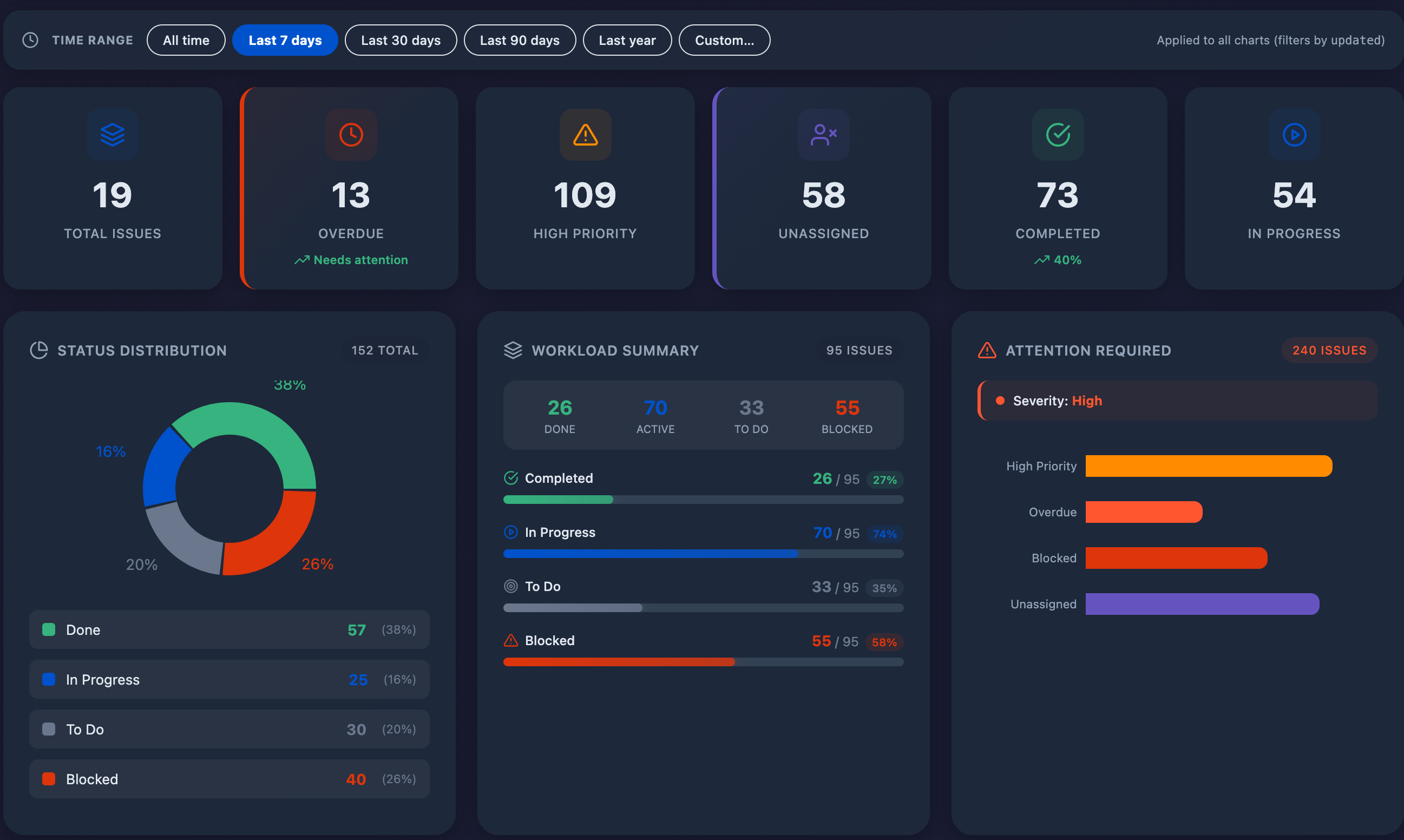This screenshot has width=1404, height=840.
Task: Click the Severity: High banner
Action: [1178, 401]
